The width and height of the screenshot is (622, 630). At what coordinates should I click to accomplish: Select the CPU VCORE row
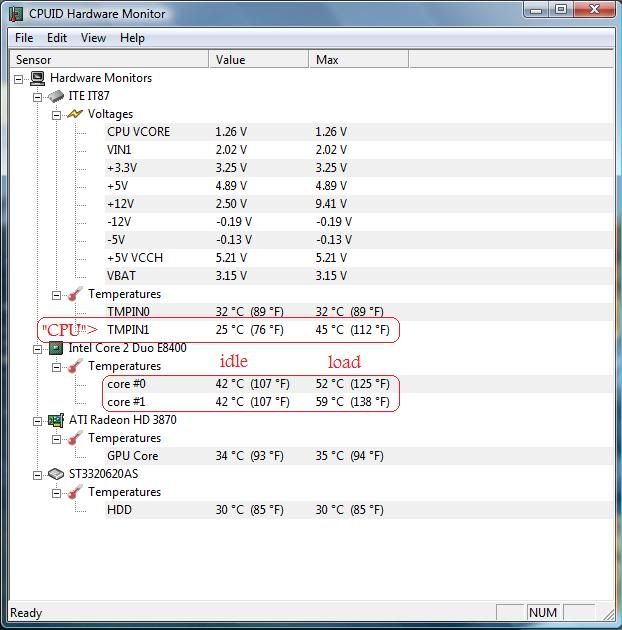[359, 132]
